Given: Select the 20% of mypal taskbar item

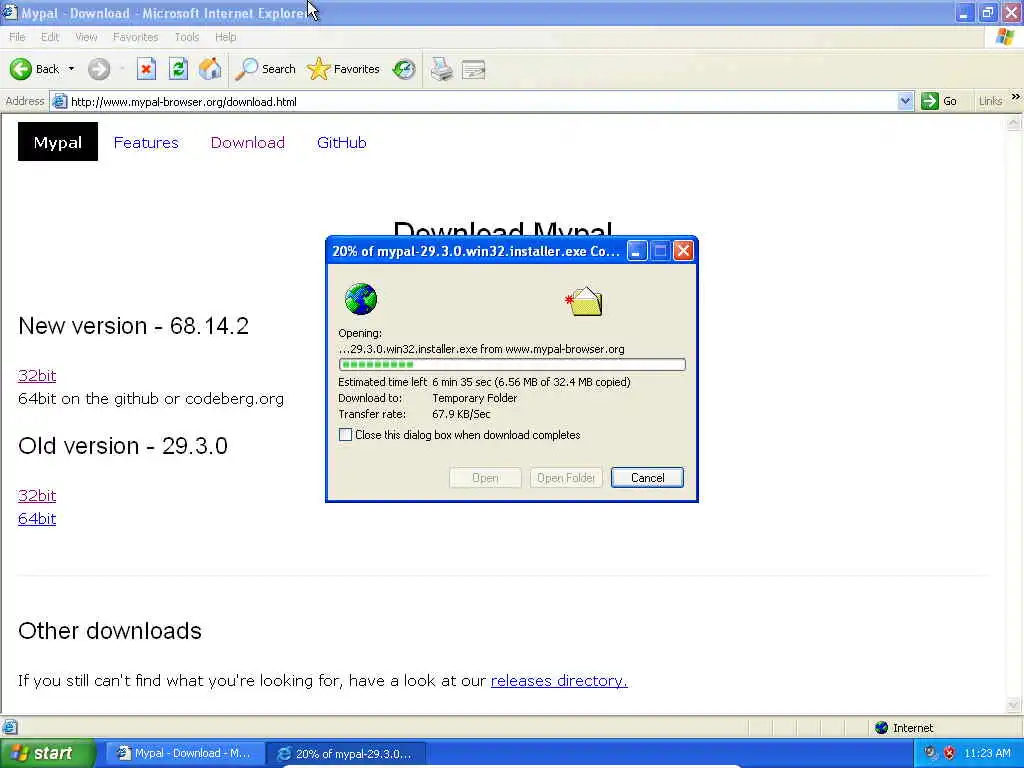Looking at the screenshot, I should (x=346, y=754).
